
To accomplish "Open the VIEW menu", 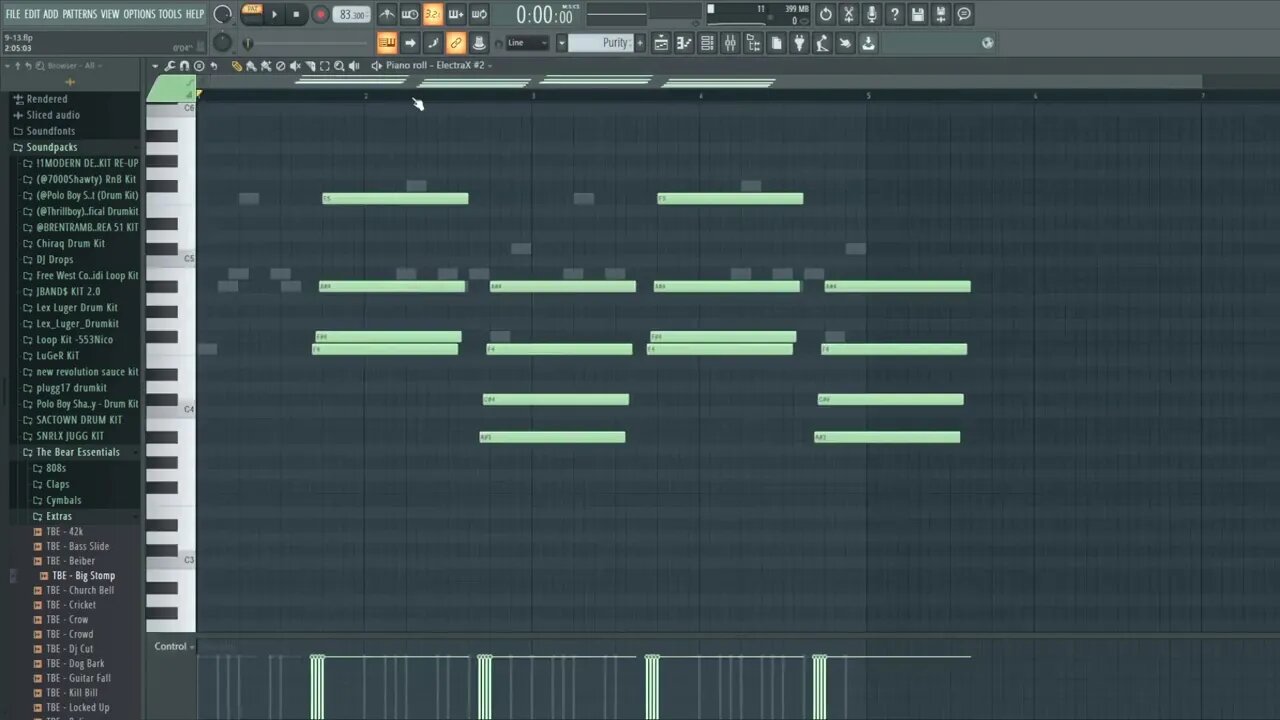I will (110, 14).
